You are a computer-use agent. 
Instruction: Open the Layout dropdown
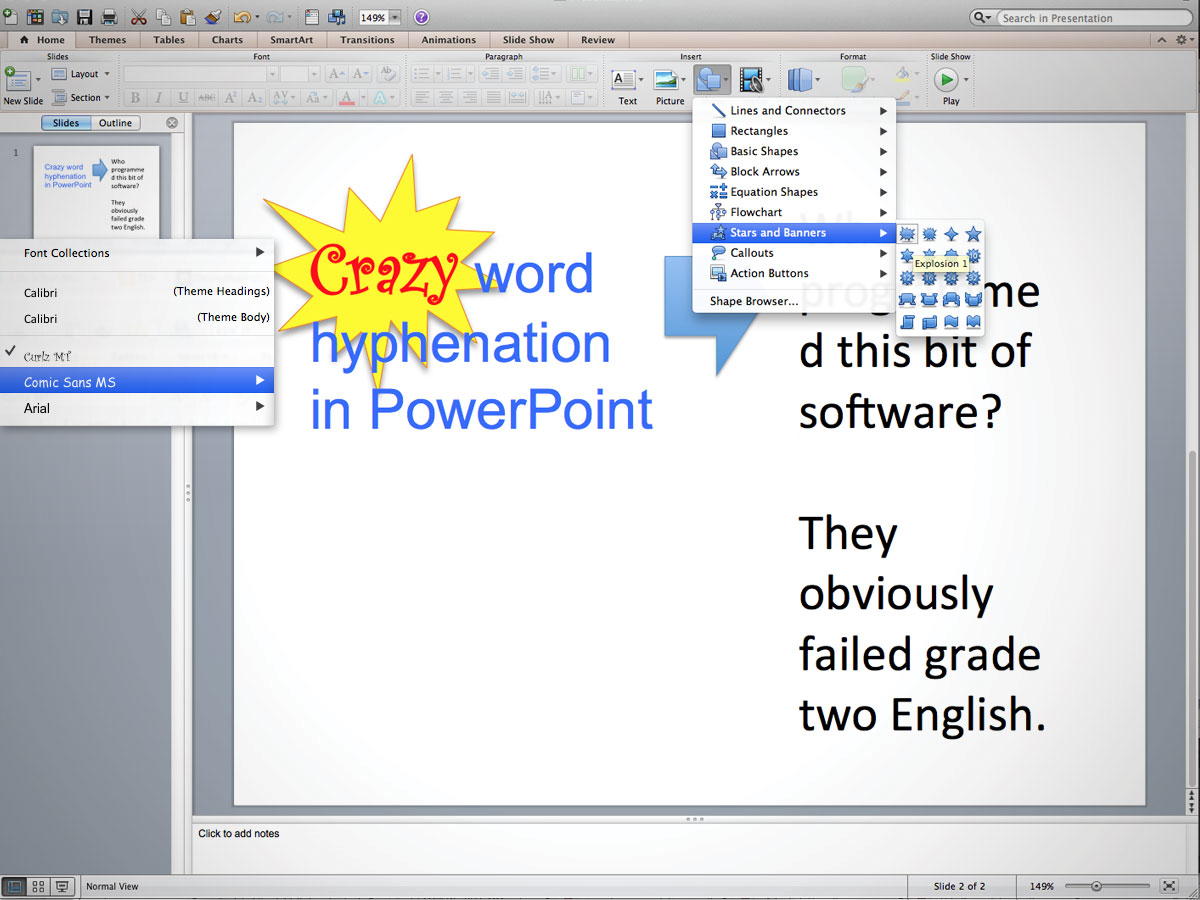click(82, 74)
